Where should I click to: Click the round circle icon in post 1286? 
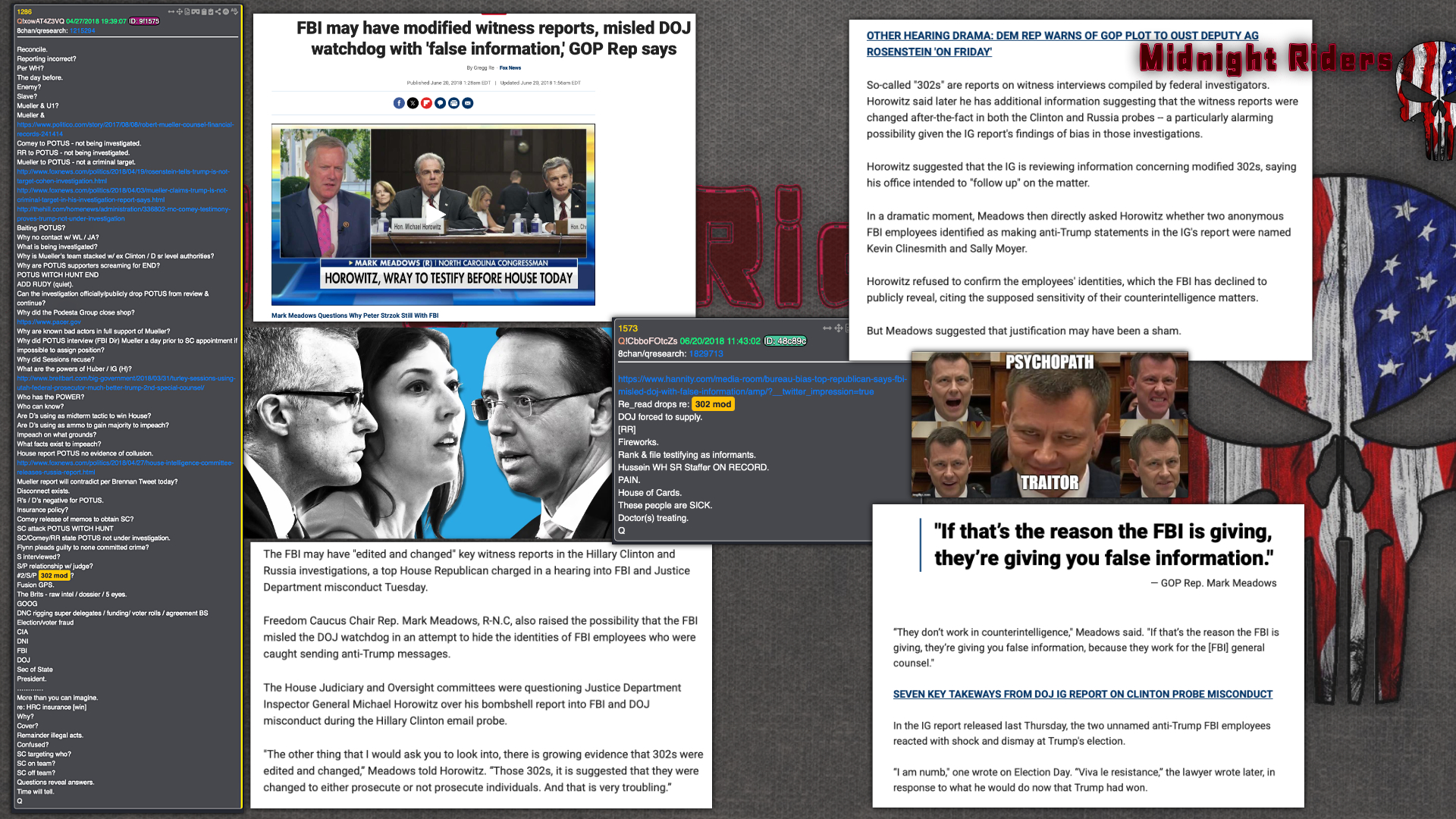click(226, 11)
